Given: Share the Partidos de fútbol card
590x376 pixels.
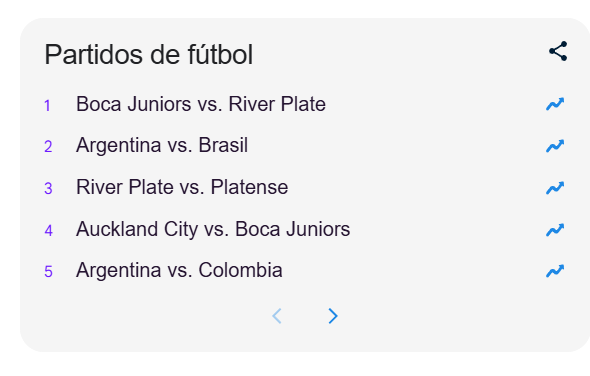Looking at the screenshot, I should [558, 51].
